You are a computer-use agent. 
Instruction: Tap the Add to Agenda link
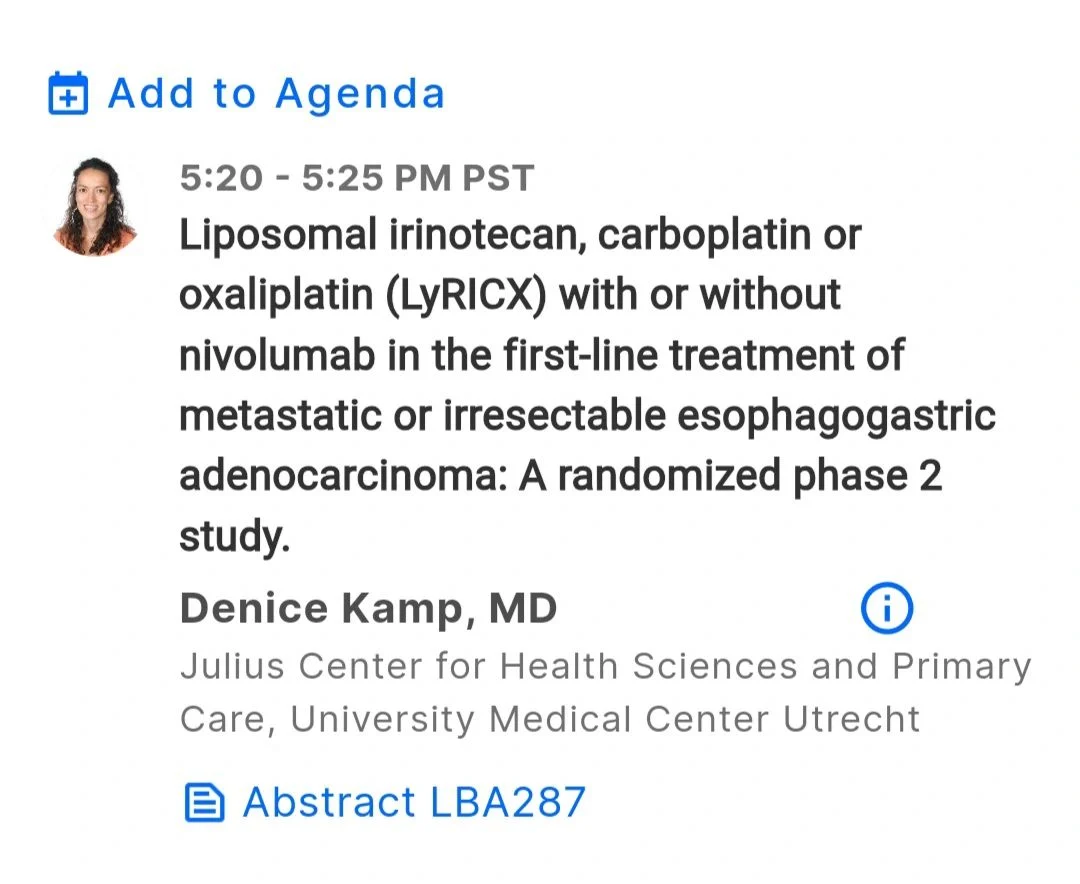[276, 94]
